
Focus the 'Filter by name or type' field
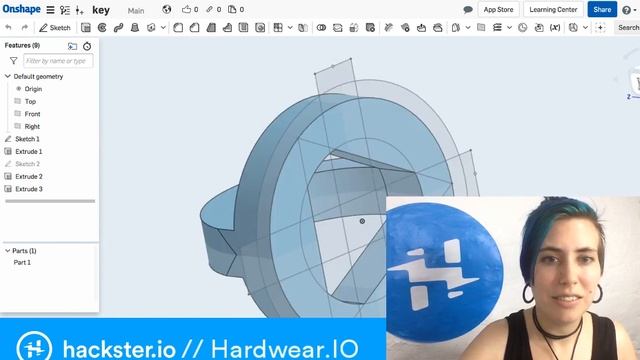point(58,61)
